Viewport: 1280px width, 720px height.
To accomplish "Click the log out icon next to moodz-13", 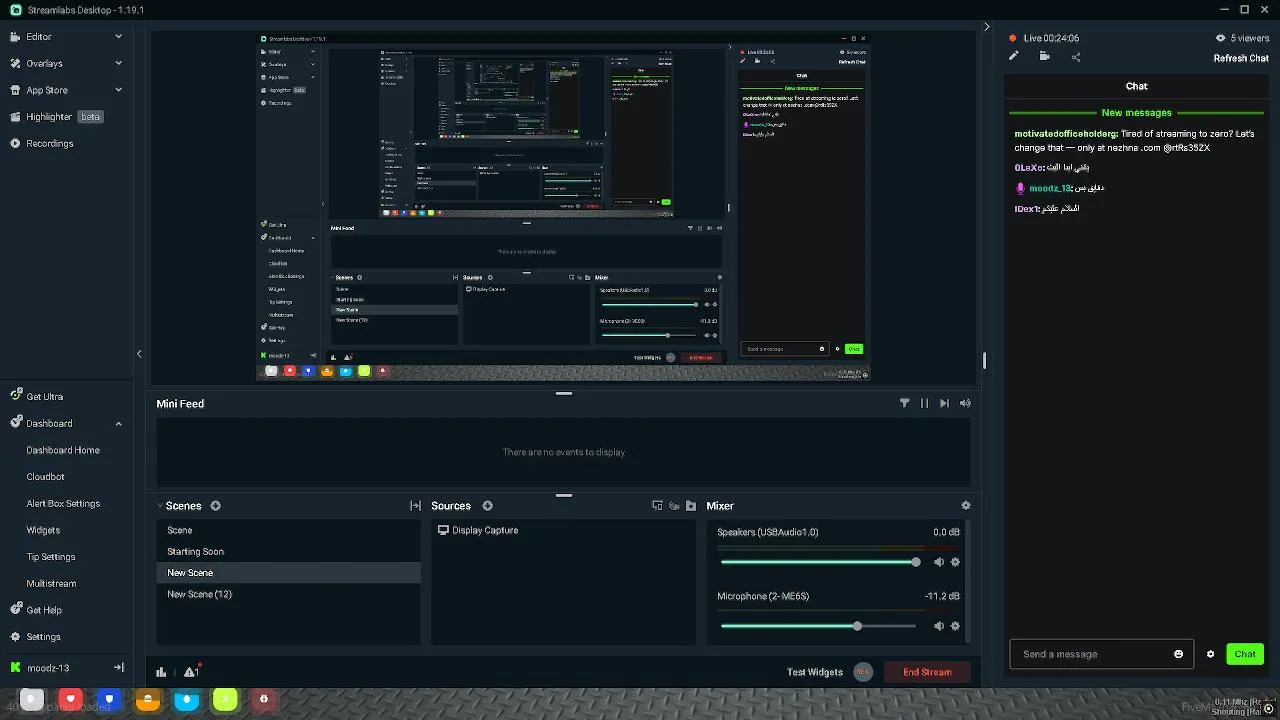I will (118, 668).
